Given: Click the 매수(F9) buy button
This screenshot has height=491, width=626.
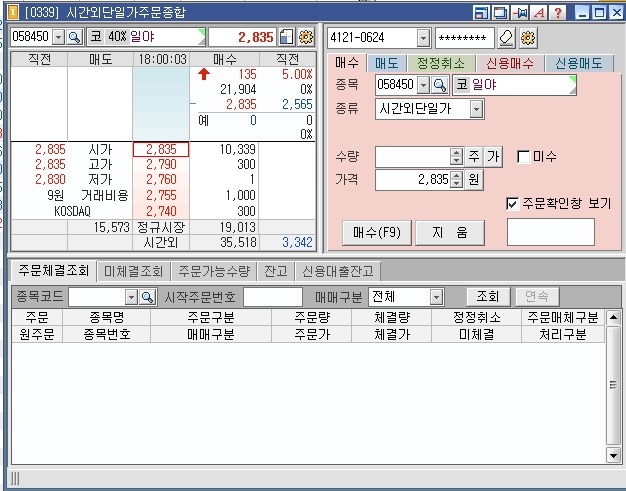Looking at the screenshot, I should tap(376, 232).
